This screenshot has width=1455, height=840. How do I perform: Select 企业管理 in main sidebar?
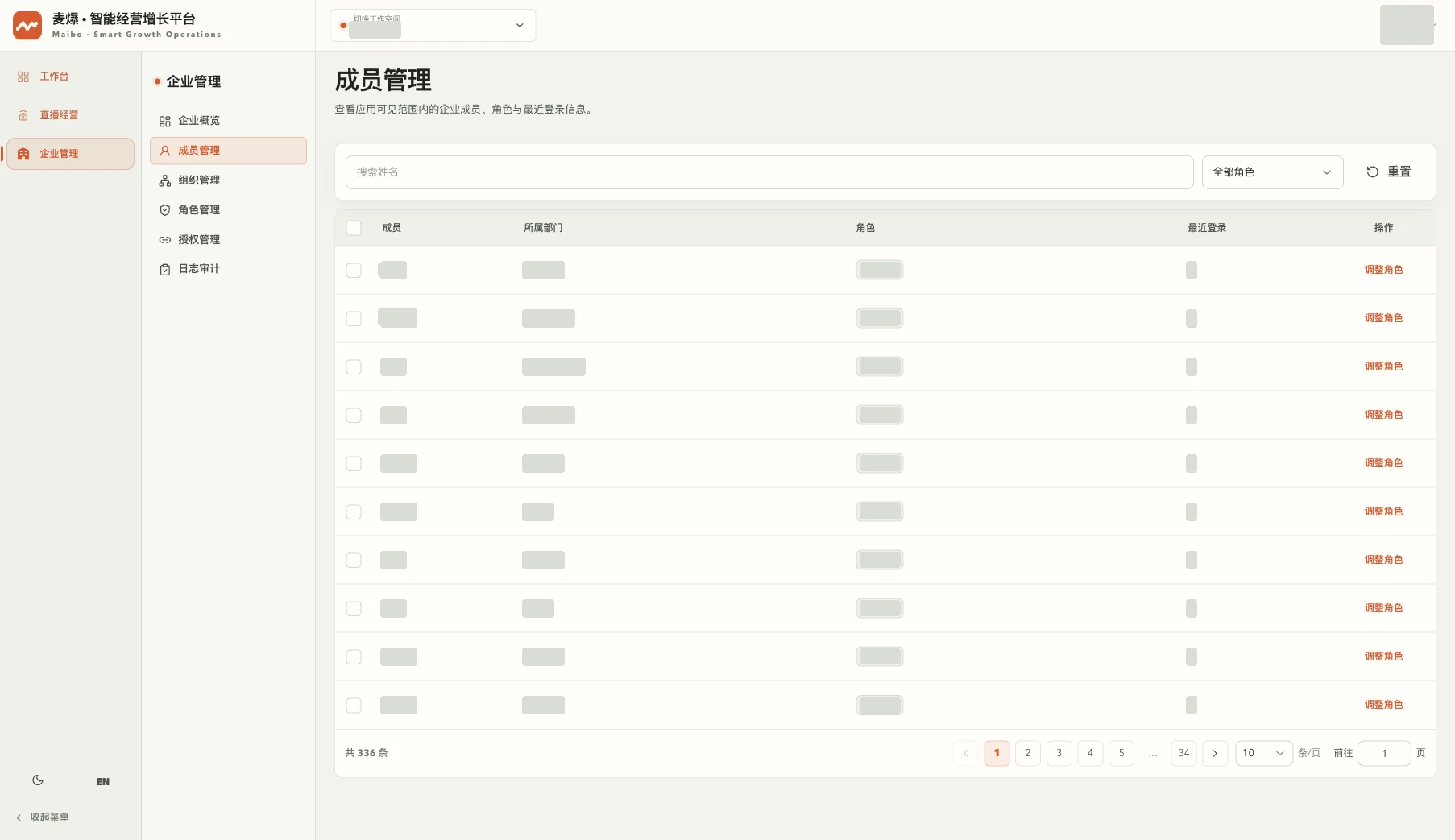click(70, 154)
